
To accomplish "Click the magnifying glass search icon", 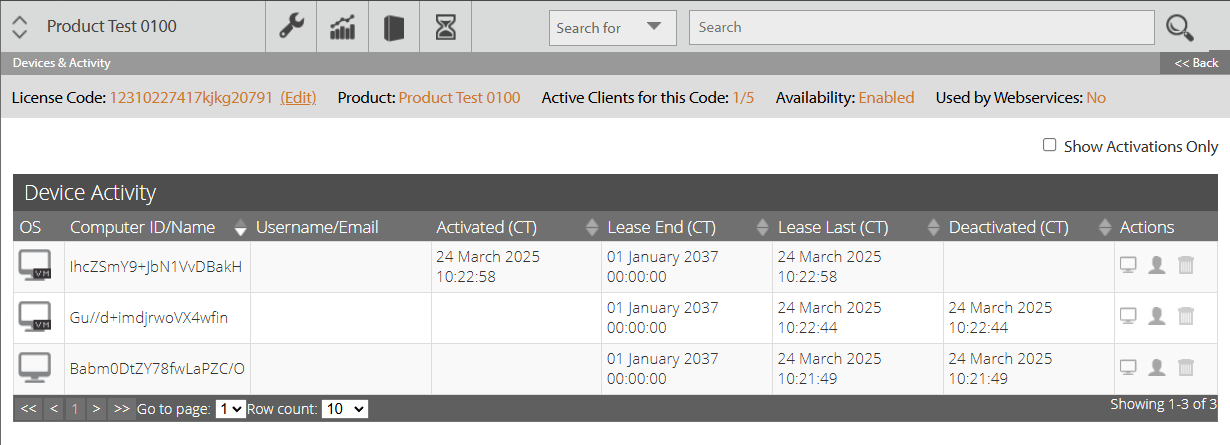I will pos(1180,28).
